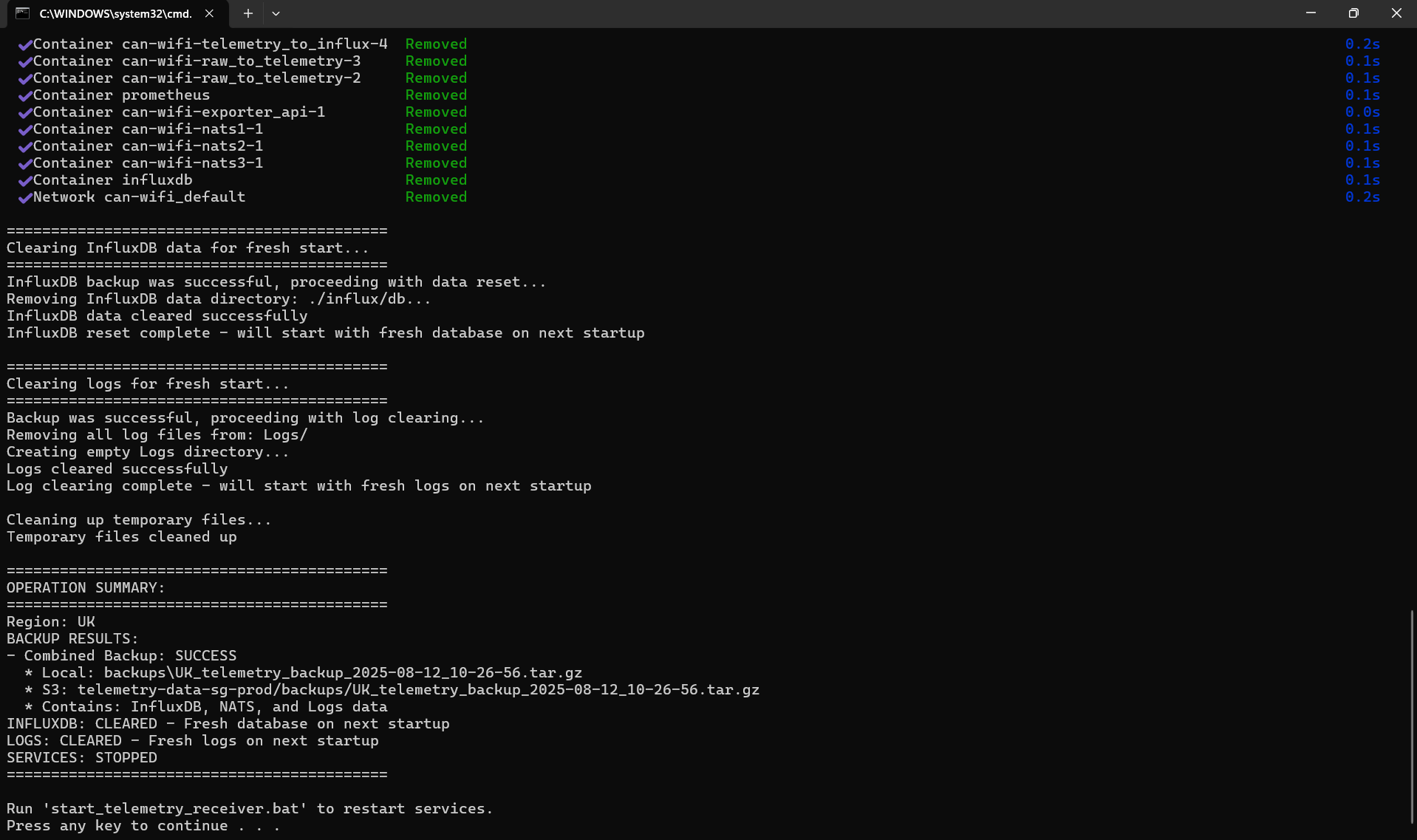
Task: Click 'Combined Backup: SUCCESS' line
Action: [x=121, y=656]
